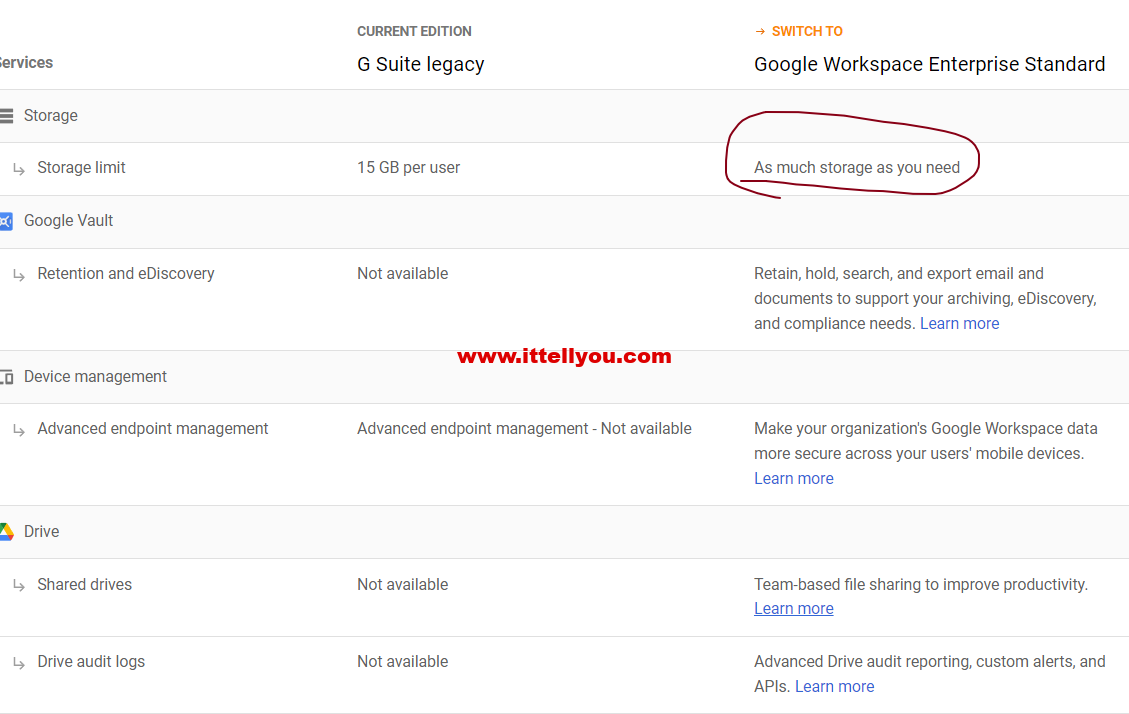This screenshot has height=714, width=1129.
Task: Click the arrow icon beside Storage limit
Action: [x=19, y=168]
